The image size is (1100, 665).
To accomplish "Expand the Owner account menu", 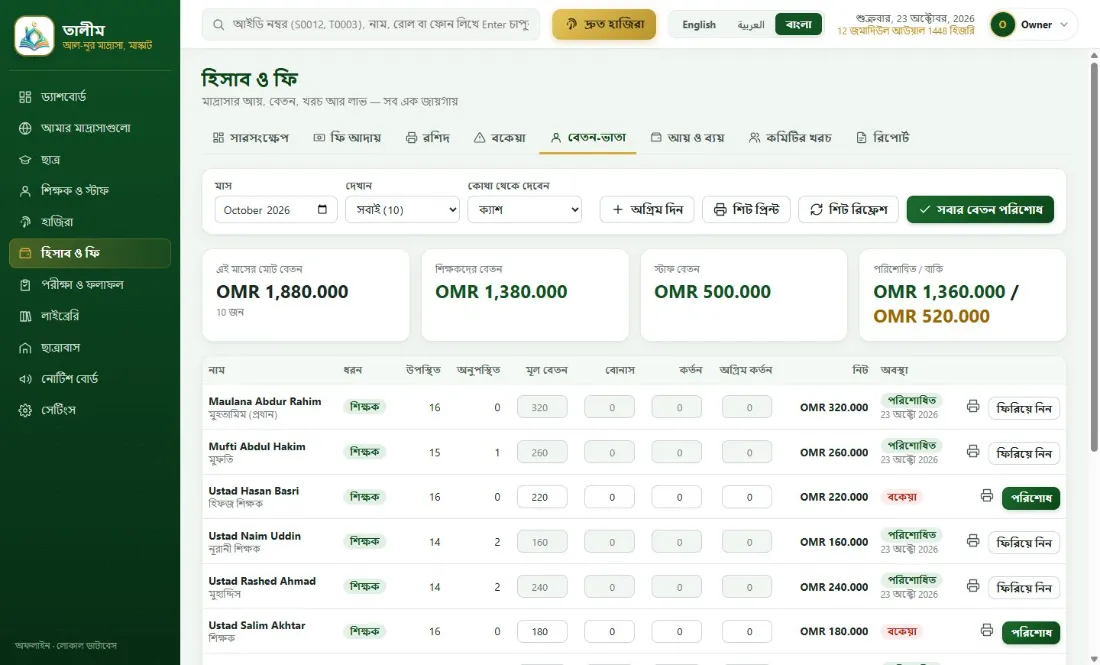I will 1033,25.
